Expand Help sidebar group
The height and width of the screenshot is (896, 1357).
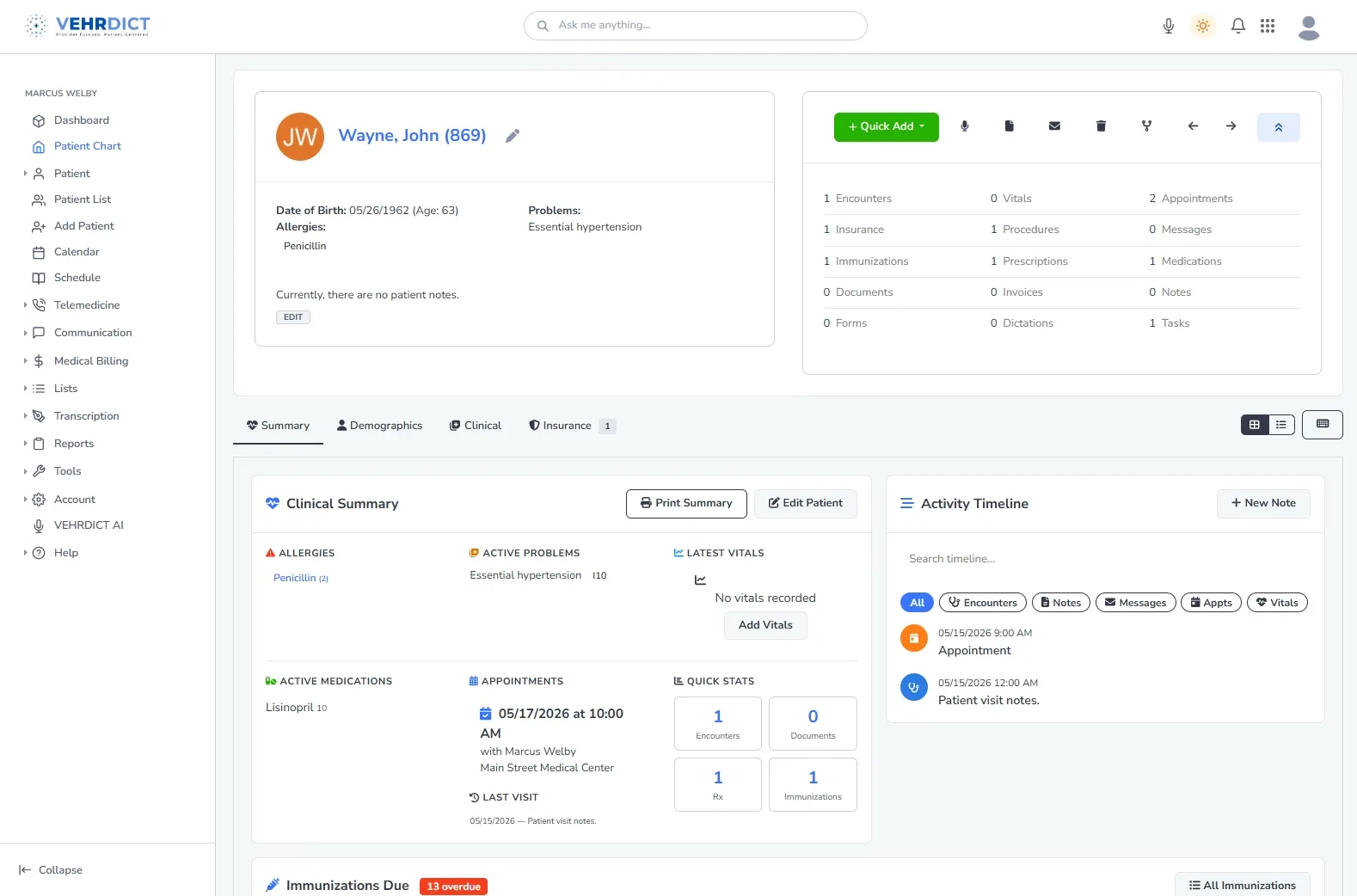click(x=66, y=553)
